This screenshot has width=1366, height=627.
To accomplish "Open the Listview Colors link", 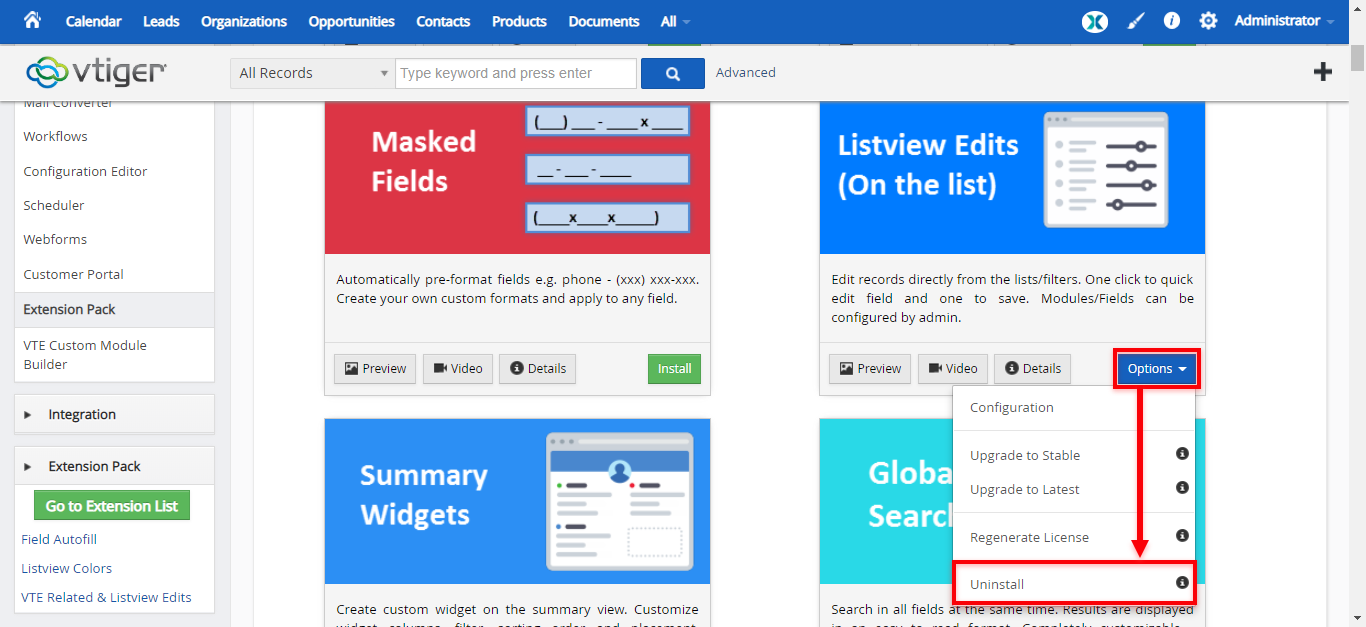I will 66,569.
